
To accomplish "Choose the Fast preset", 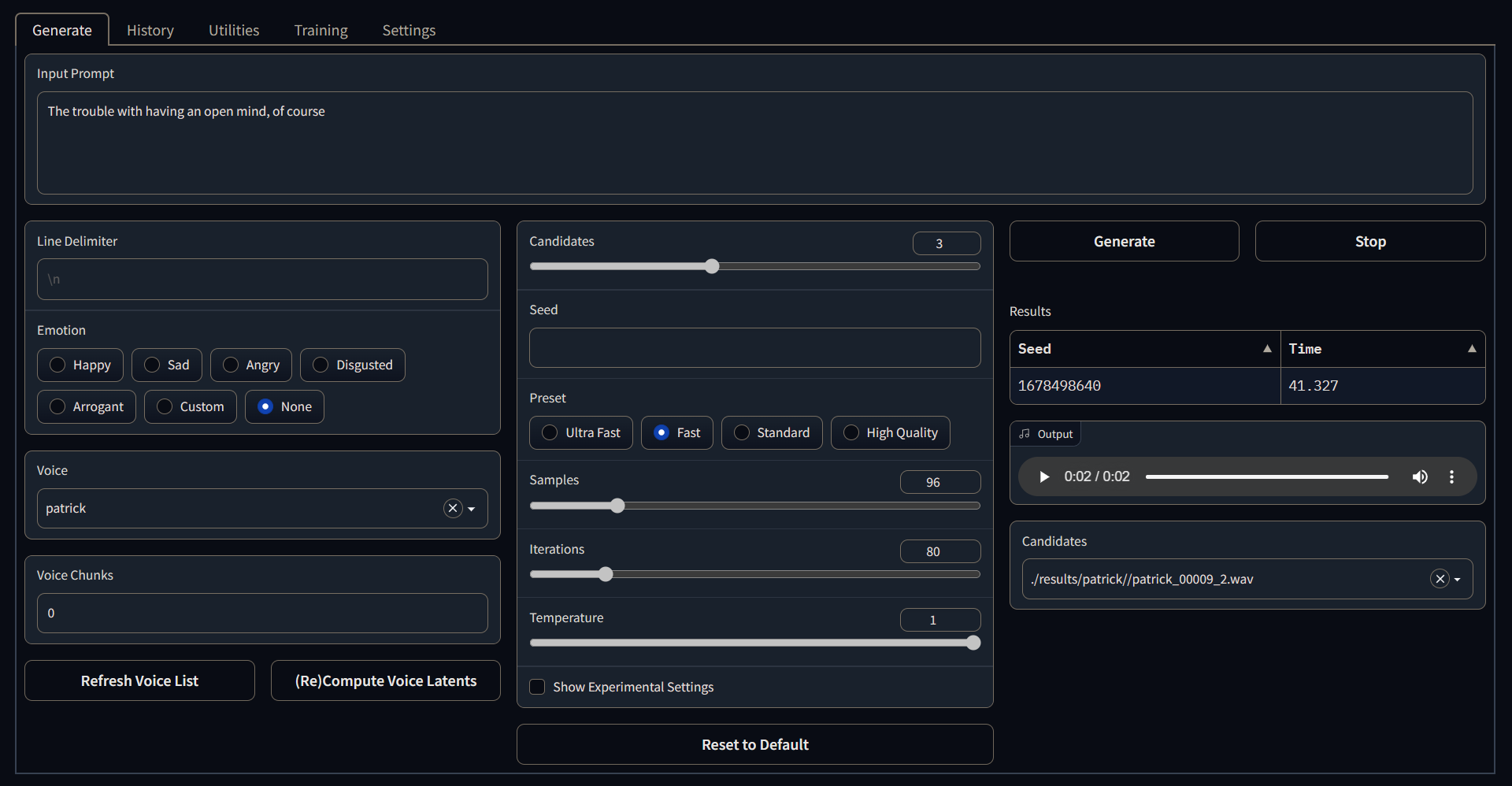I will 677,432.
